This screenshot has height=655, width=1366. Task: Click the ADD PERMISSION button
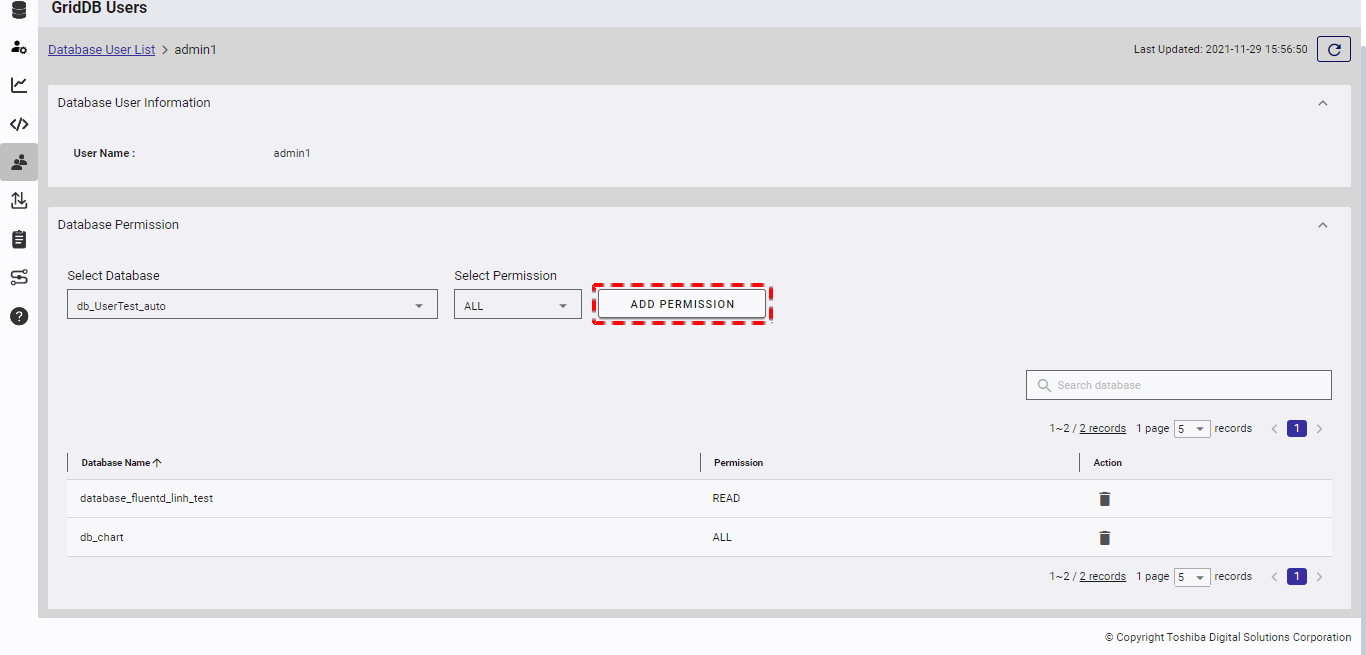[x=682, y=304]
